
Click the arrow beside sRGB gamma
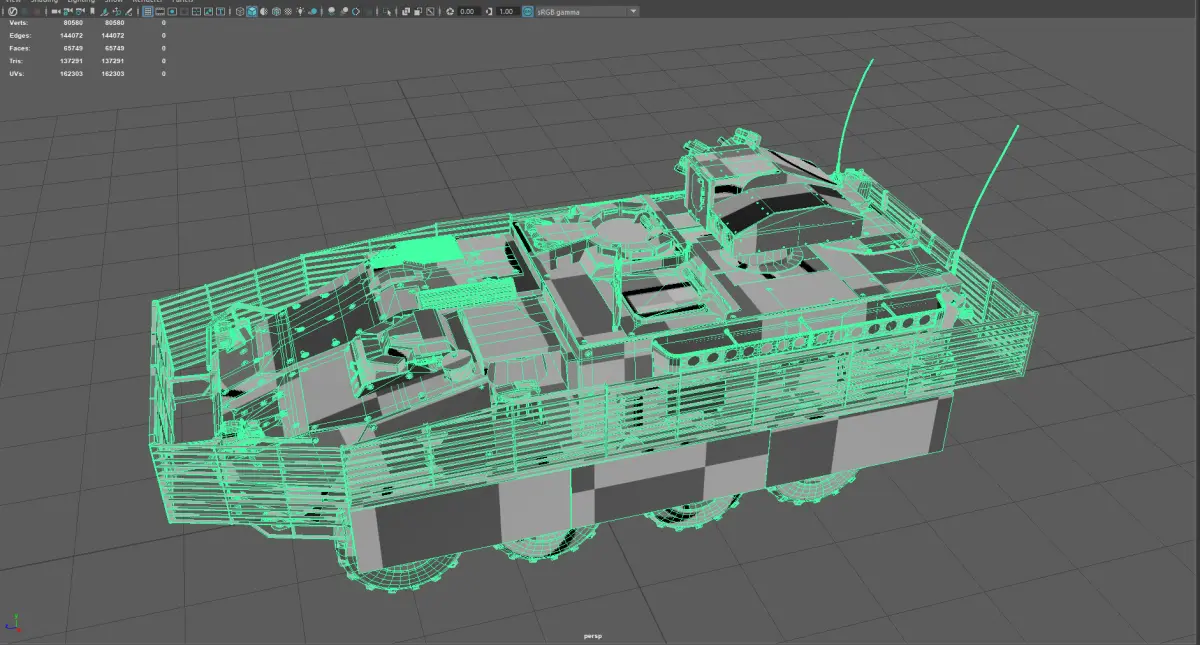[633, 11]
